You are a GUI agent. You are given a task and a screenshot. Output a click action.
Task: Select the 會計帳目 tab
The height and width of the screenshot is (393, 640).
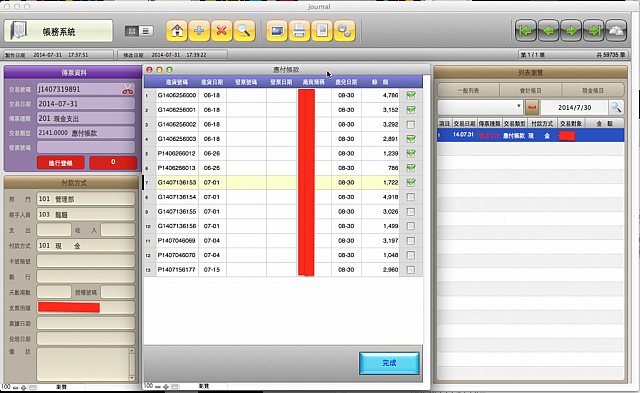tap(530, 91)
